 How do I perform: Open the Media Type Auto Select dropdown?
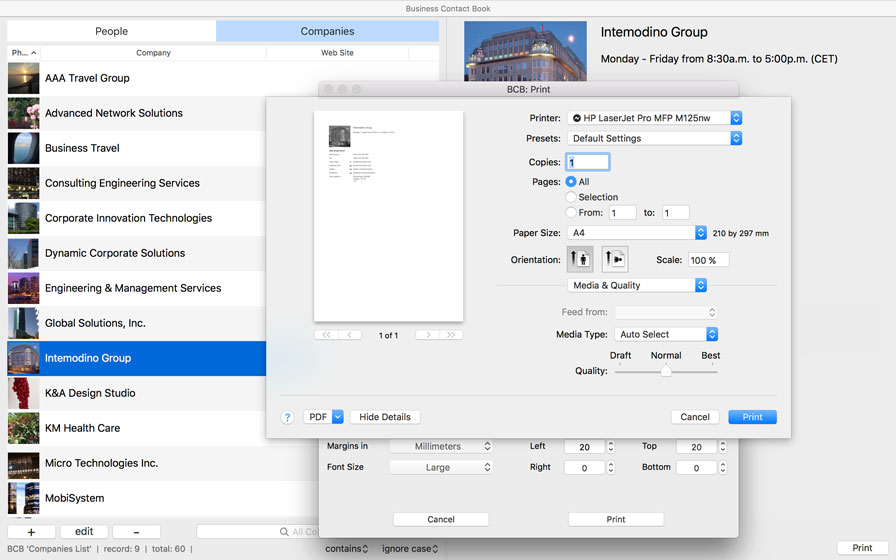click(x=666, y=334)
